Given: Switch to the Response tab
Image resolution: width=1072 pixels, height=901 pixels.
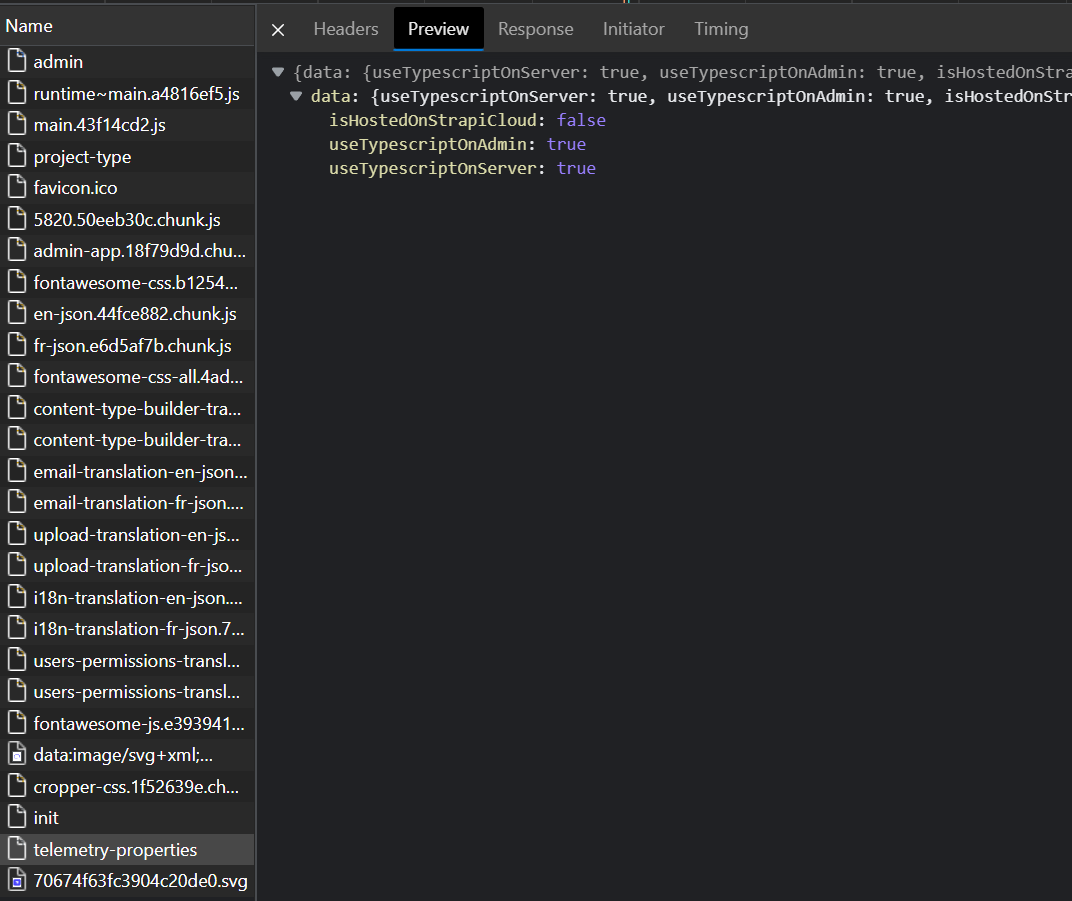Looking at the screenshot, I should (535, 29).
